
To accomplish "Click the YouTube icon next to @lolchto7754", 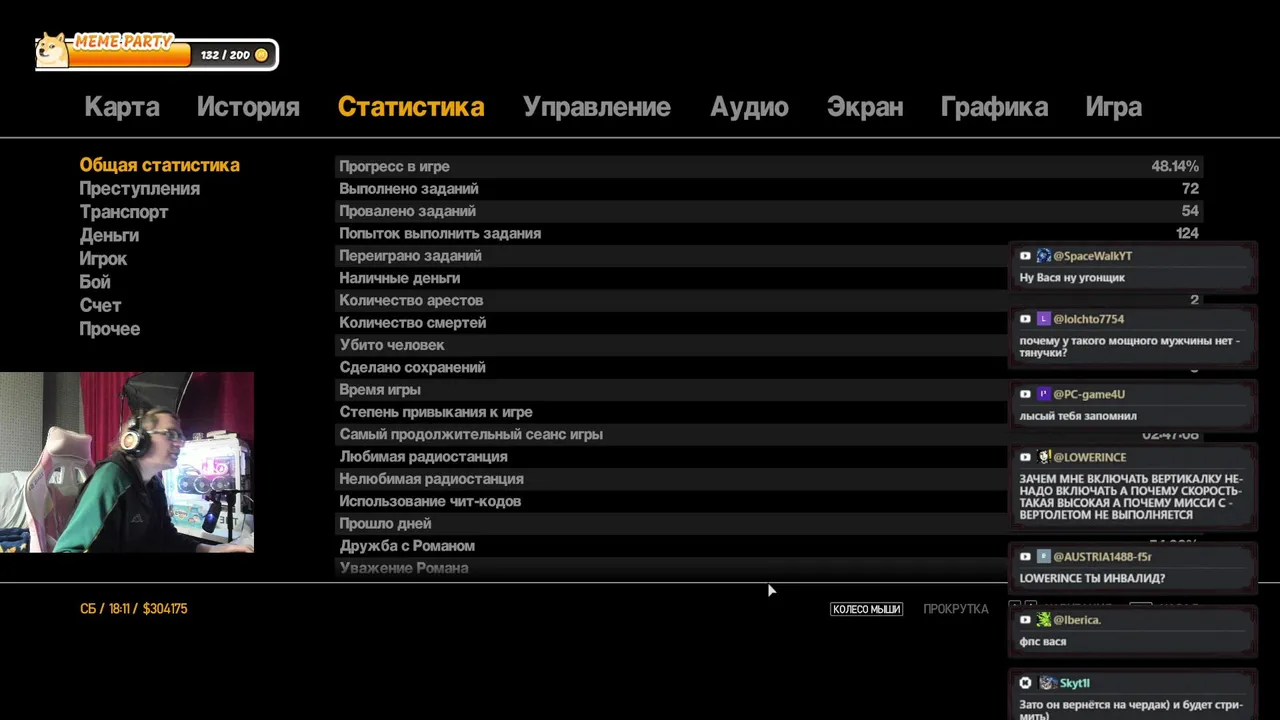I will [x=1025, y=319].
